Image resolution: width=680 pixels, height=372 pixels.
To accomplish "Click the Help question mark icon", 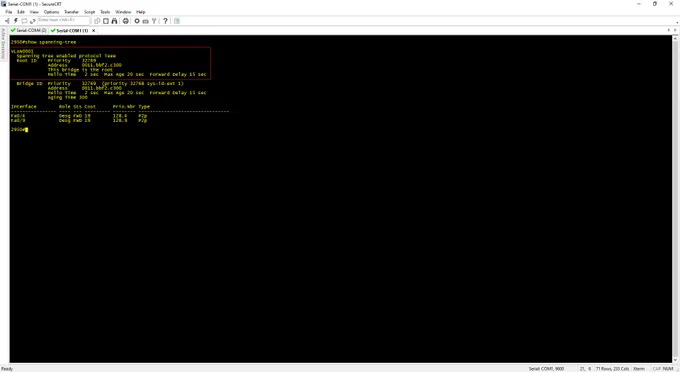I will [165, 21].
